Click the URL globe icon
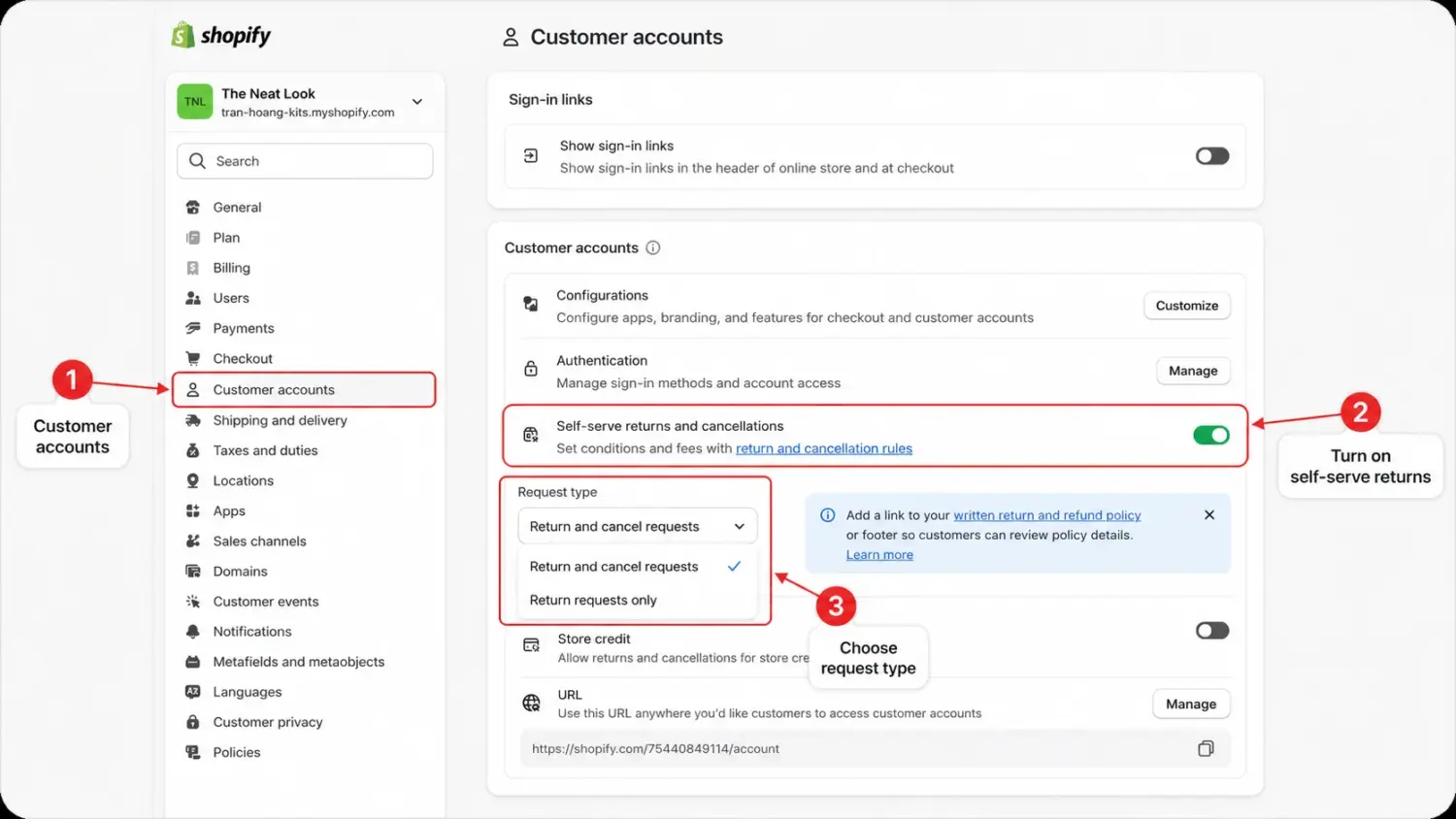Viewport: 1456px width, 819px height. click(x=531, y=703)
